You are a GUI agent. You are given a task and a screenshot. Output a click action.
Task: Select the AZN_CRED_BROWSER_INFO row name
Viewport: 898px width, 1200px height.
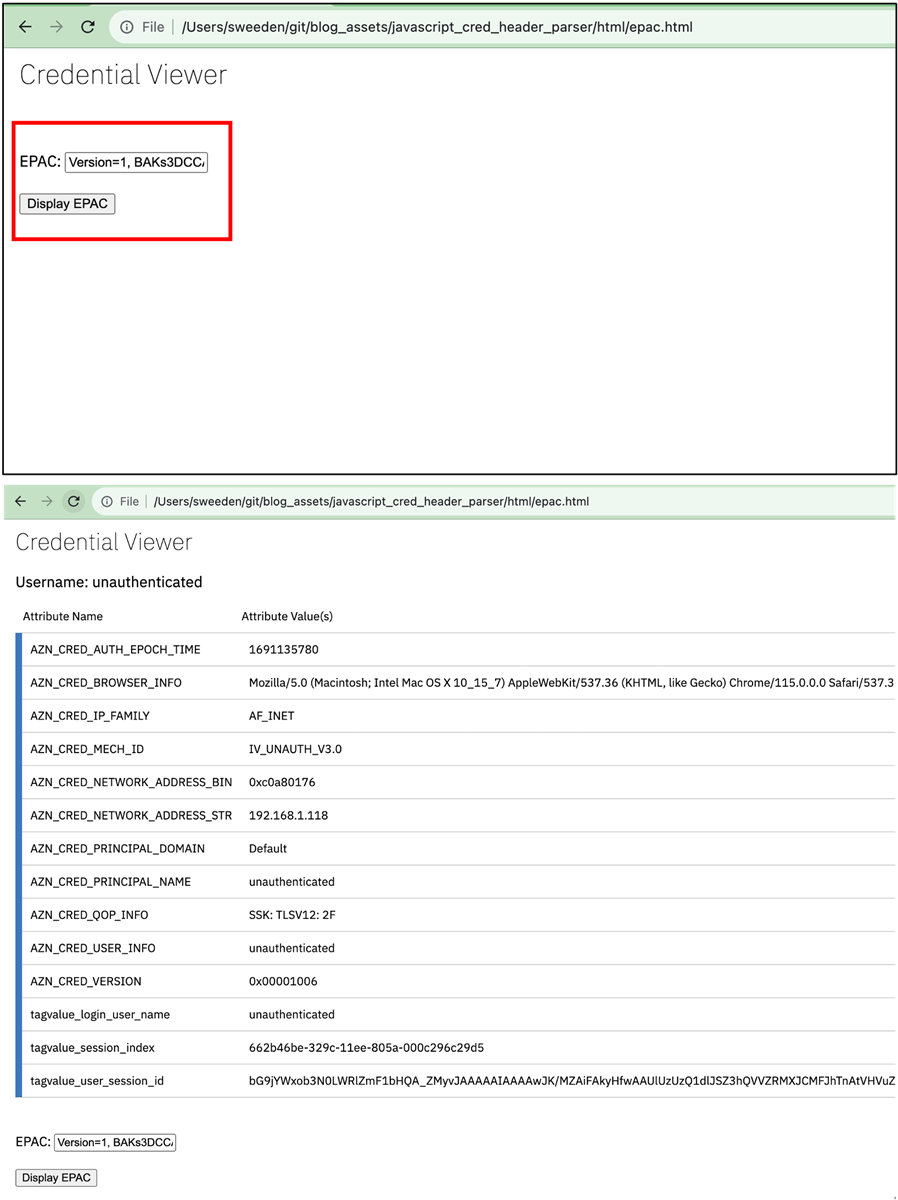pos(106,683)
